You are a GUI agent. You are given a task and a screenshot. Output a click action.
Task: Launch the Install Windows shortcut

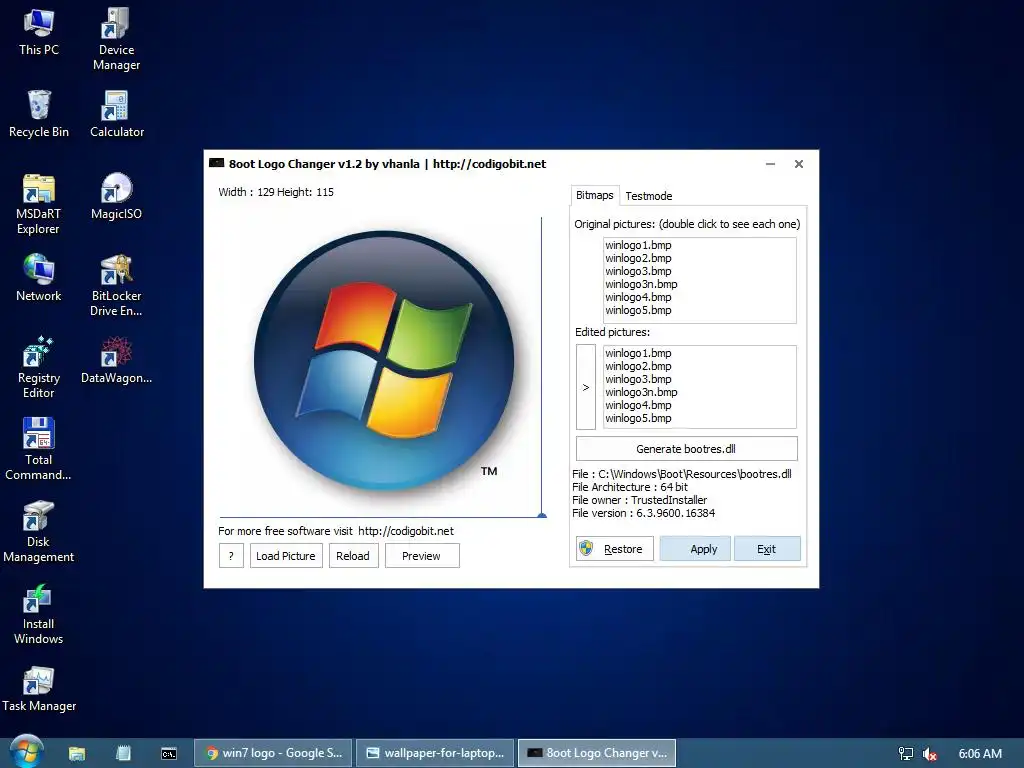point(39,614)
